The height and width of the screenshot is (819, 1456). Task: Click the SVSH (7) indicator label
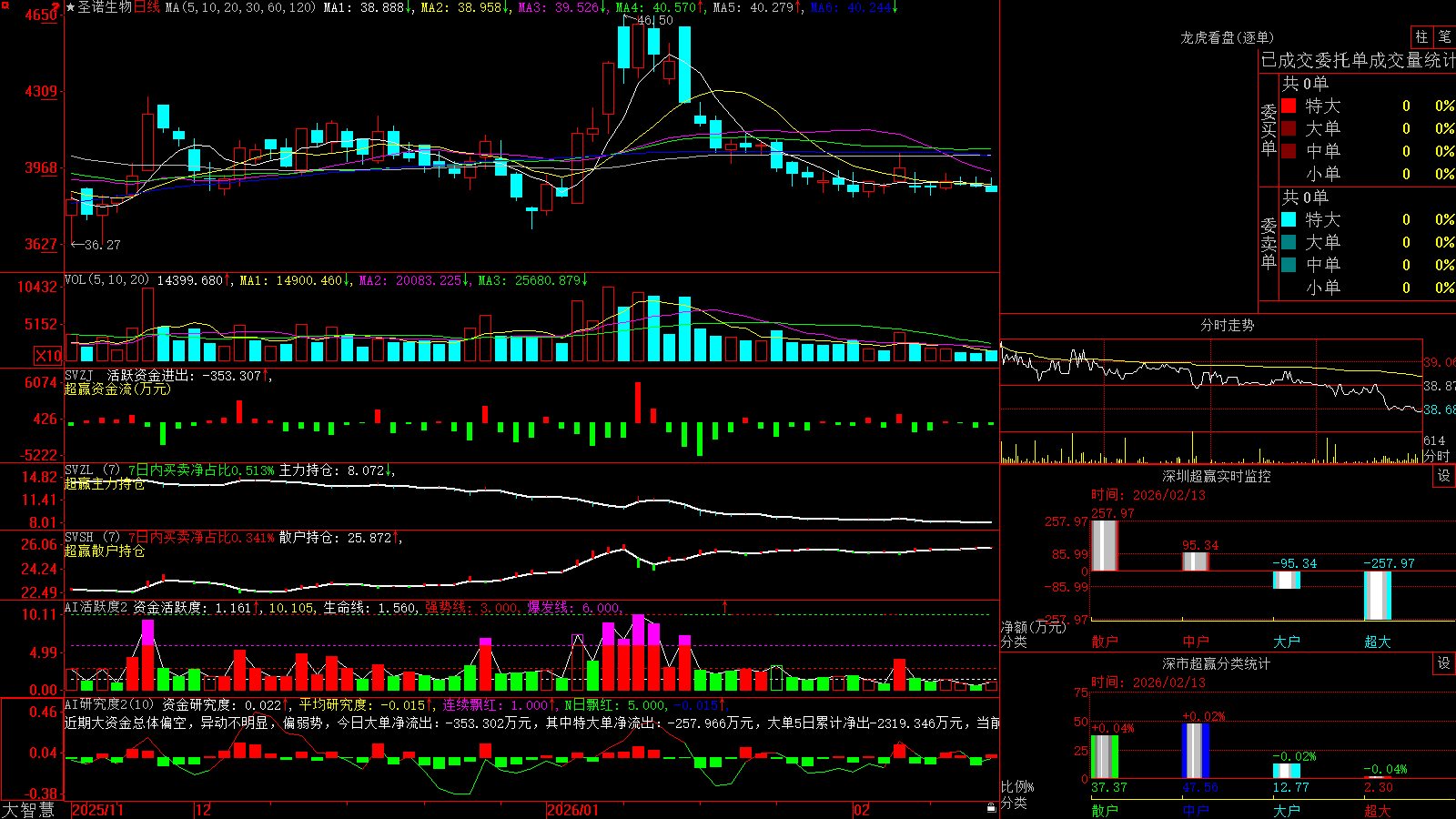93,537
